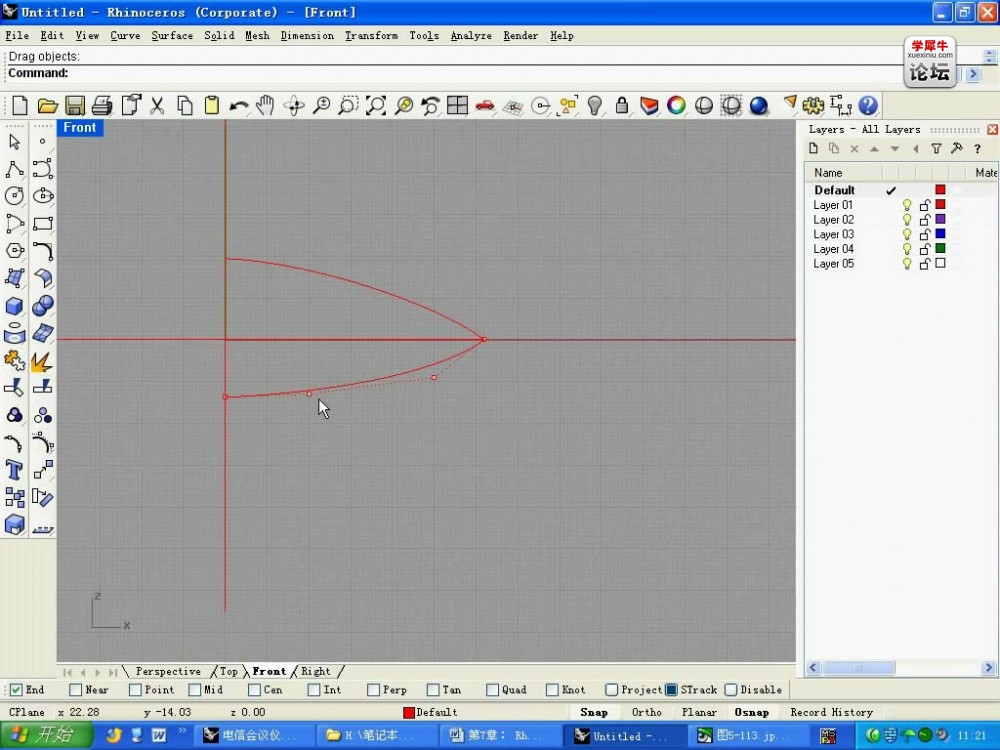Open the Surface menu
Screen dimensions: 1000x750
click(x=172, y=36)
